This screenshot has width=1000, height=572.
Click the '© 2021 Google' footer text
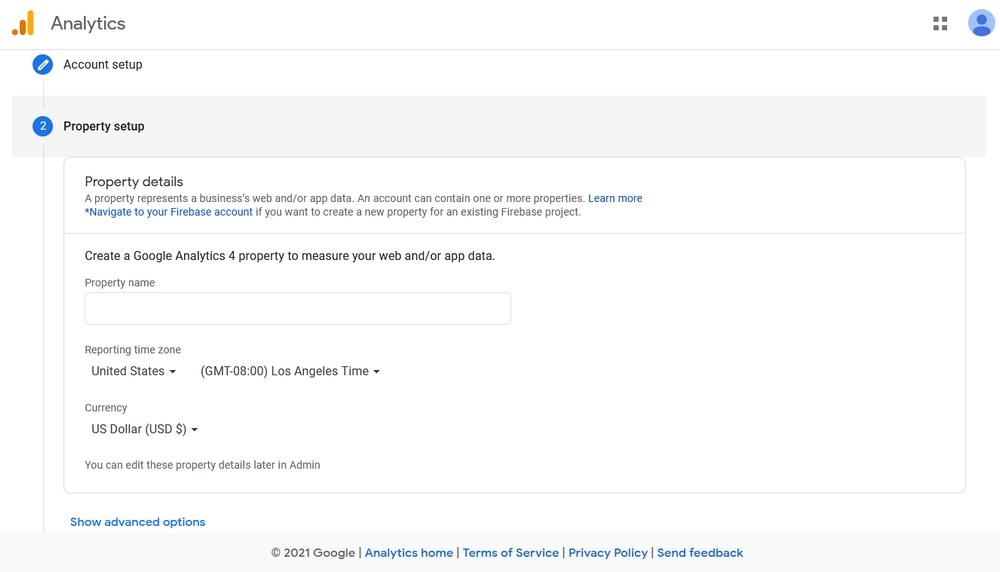313,553
